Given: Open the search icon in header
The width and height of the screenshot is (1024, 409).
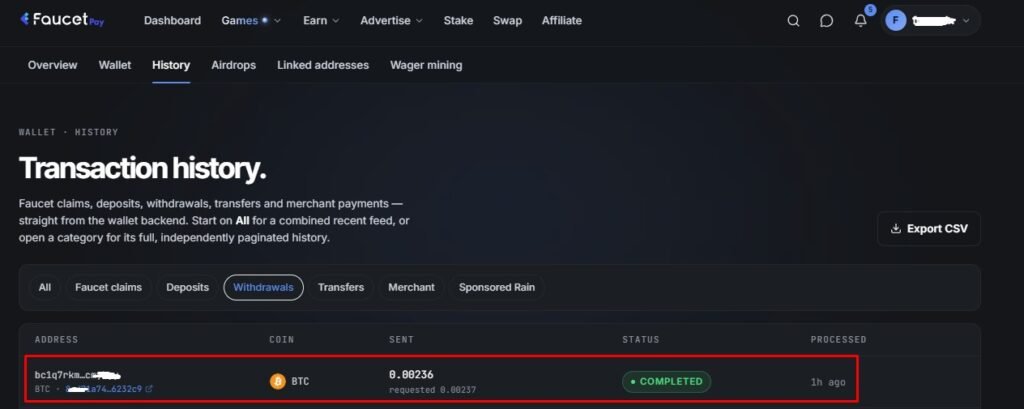Looking at the screenshot, I should [x=793, y=21].
